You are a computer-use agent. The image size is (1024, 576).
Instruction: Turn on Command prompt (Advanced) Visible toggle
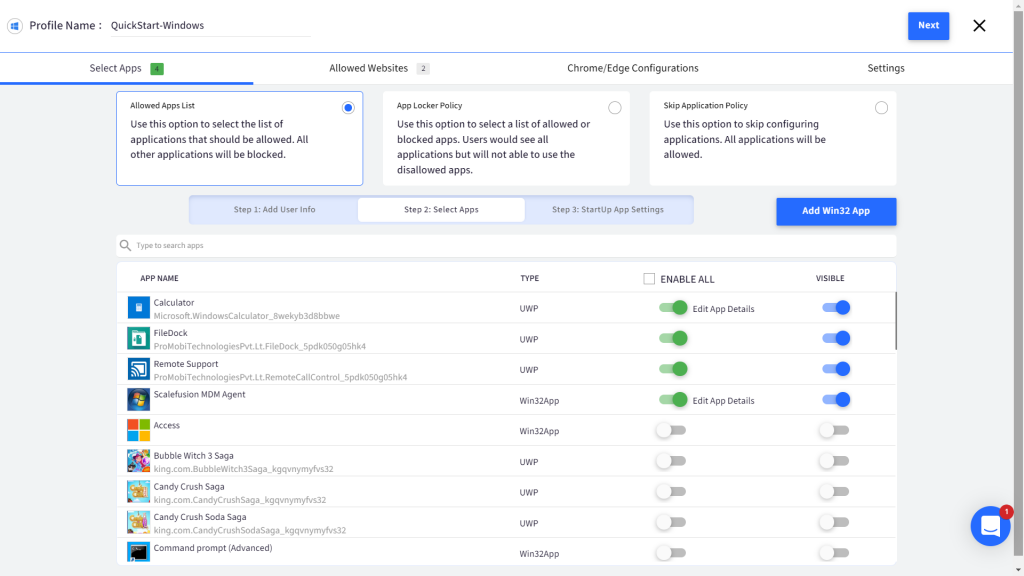click(x=835, y=553)
